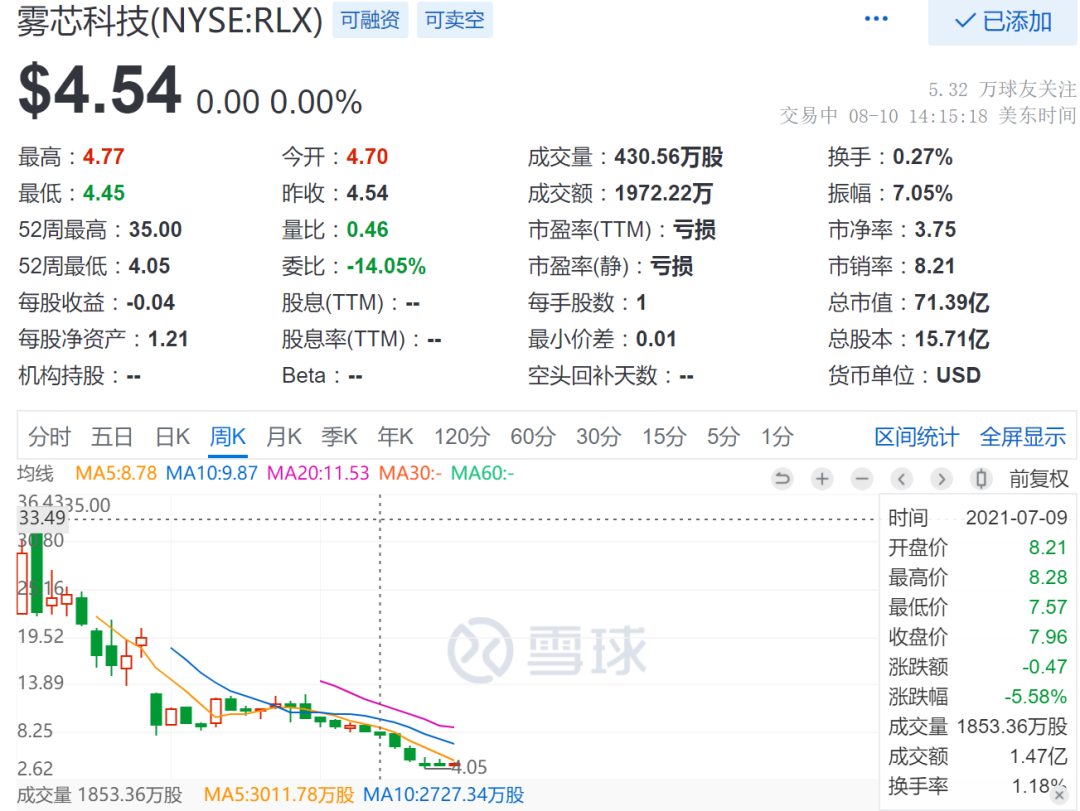Switch to the 月K tab
1080x811 pixels.
coord(284,437)
